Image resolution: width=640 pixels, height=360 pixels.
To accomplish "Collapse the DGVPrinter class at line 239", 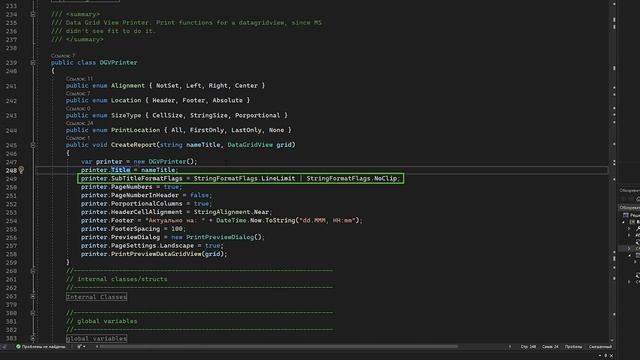I will pyautogui.click(x=33, y=62).
